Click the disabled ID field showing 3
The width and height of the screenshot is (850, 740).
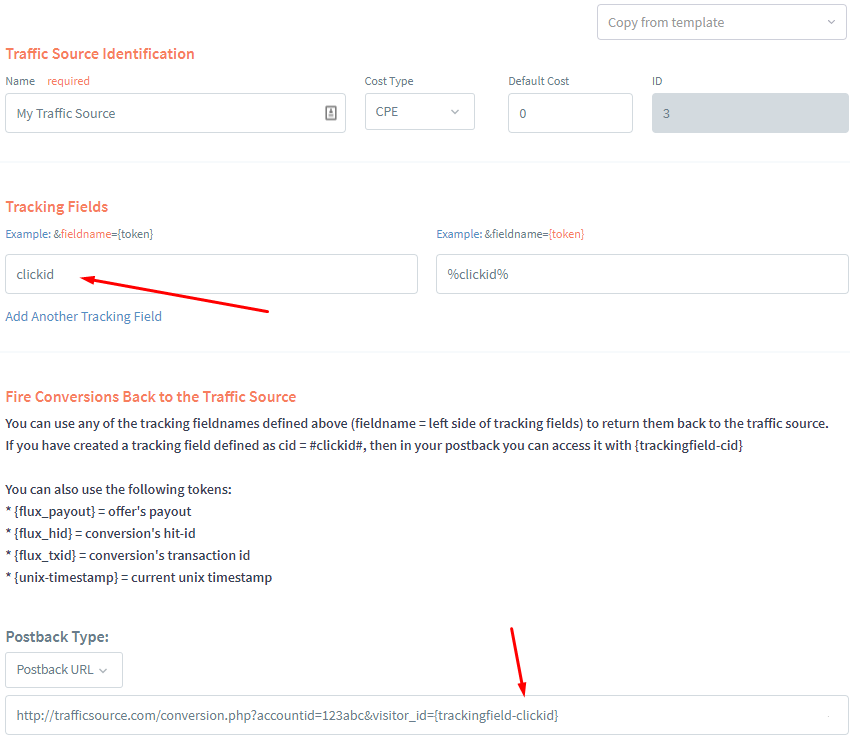pos(750,113)
